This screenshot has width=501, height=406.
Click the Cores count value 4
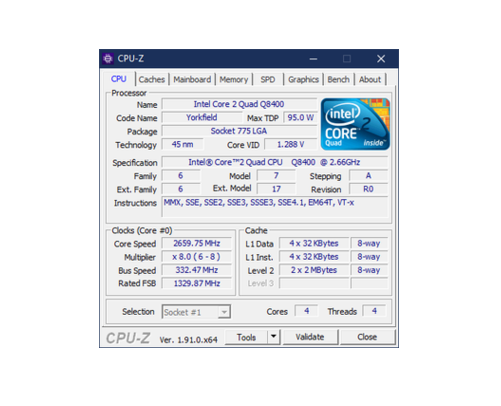tap(306, 311)
